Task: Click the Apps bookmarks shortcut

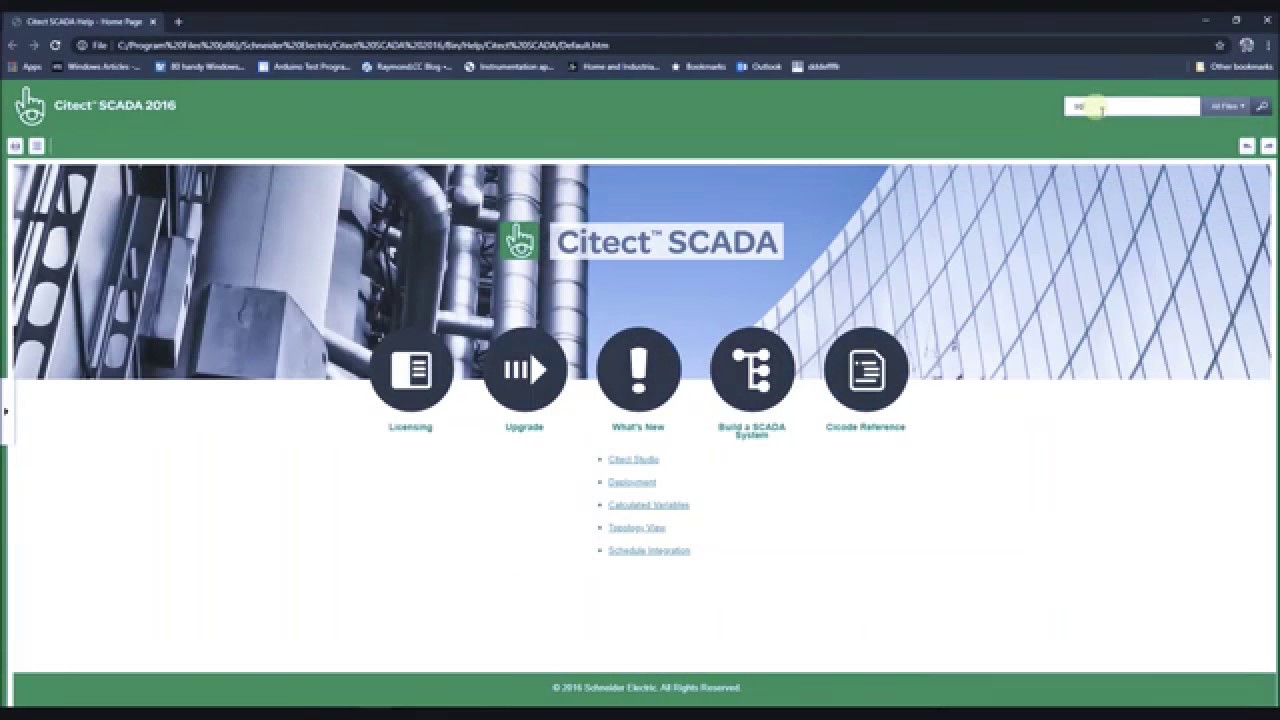Action: click(24, 67)
